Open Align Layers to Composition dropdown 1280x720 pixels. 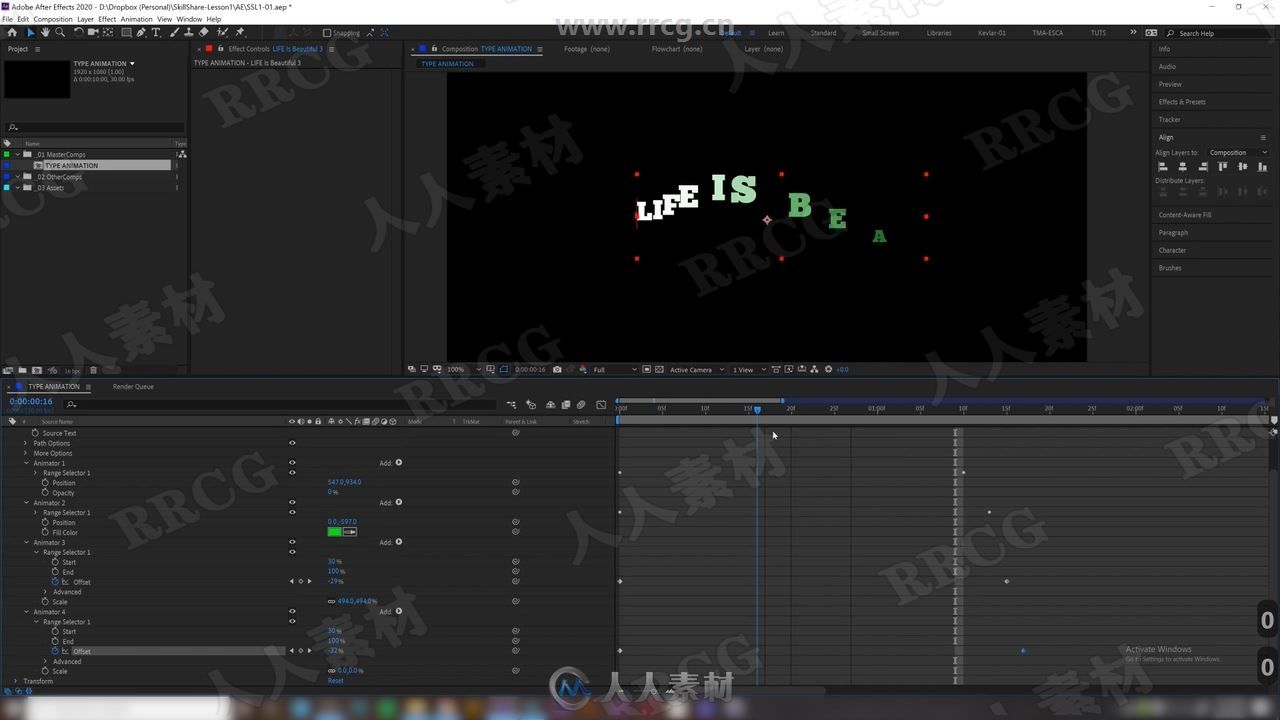(x=1238, y=153)
